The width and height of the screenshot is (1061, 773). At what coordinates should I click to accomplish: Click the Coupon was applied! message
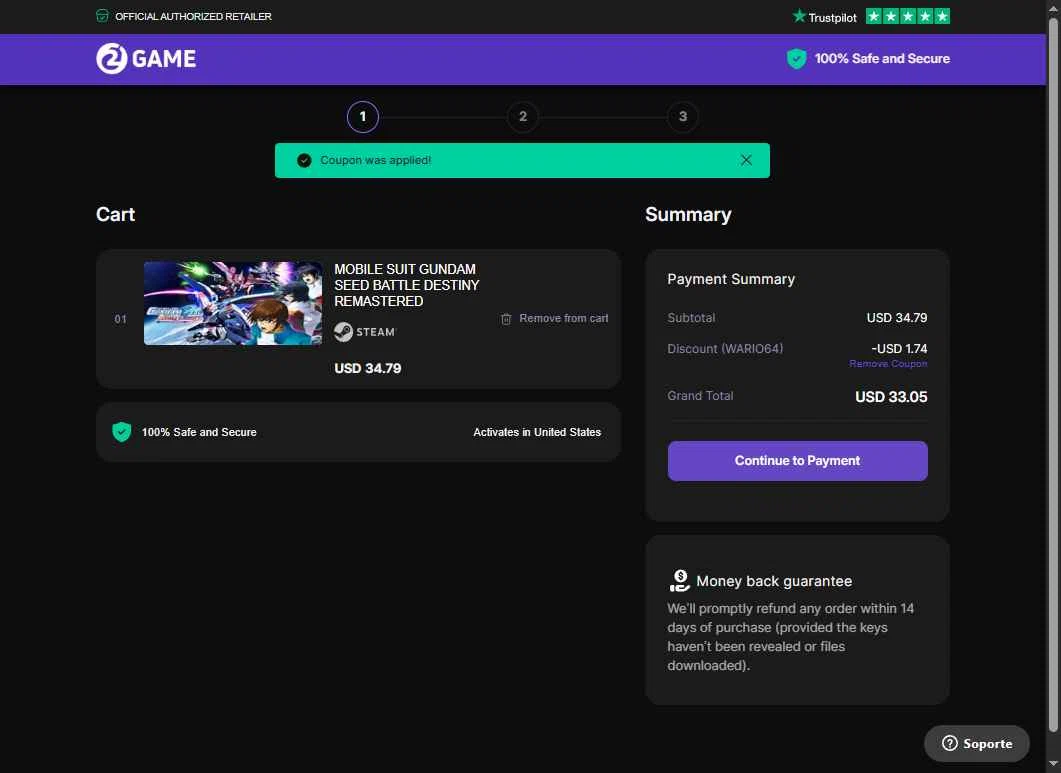coord(376,160)
